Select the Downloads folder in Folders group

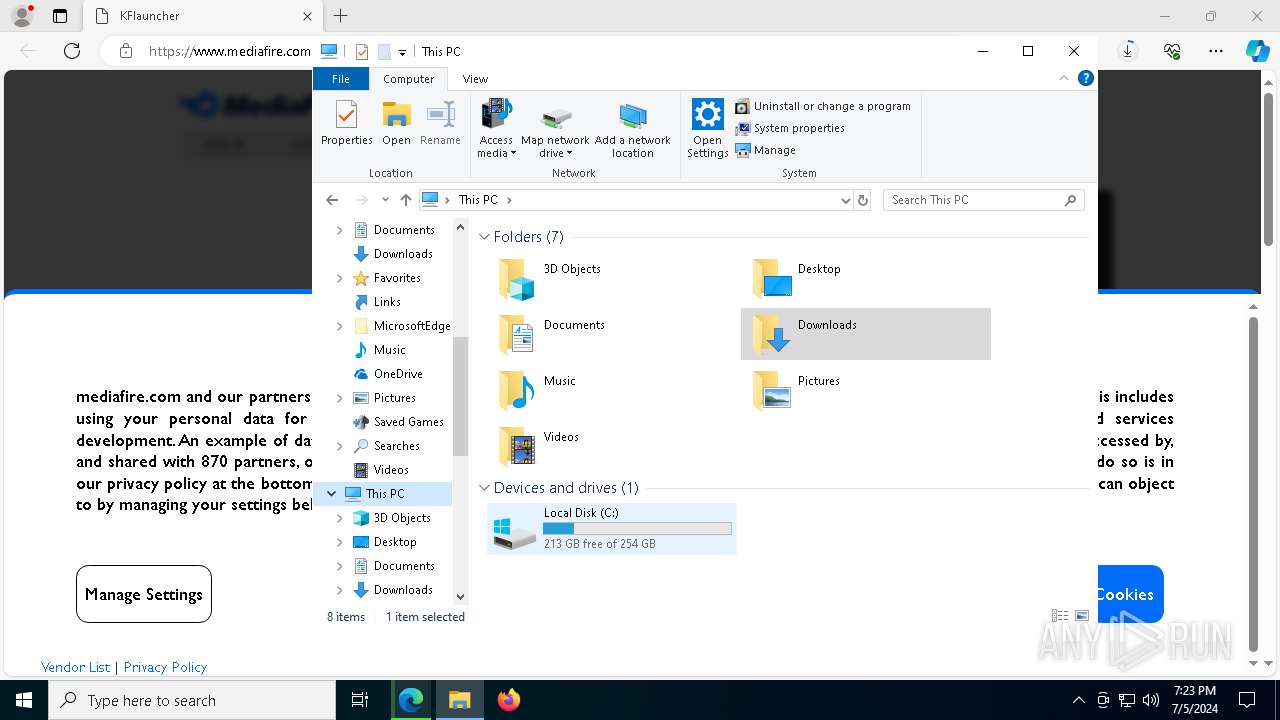(x=865, y=334)
